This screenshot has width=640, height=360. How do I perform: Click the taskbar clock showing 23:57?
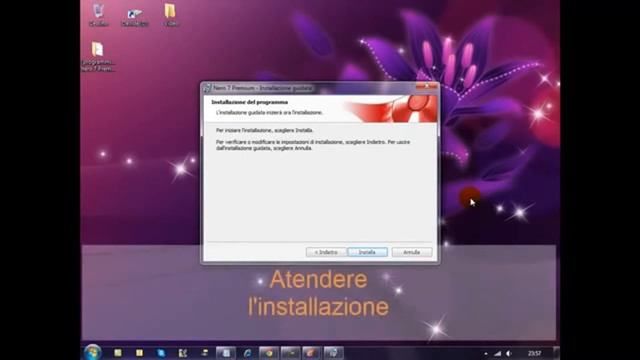click(534, 353)
